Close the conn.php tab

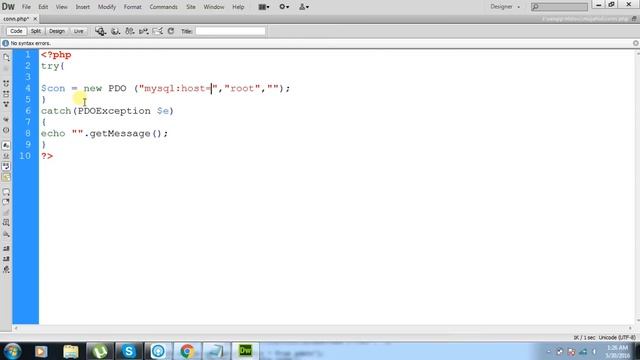click(x=35, y=19)
